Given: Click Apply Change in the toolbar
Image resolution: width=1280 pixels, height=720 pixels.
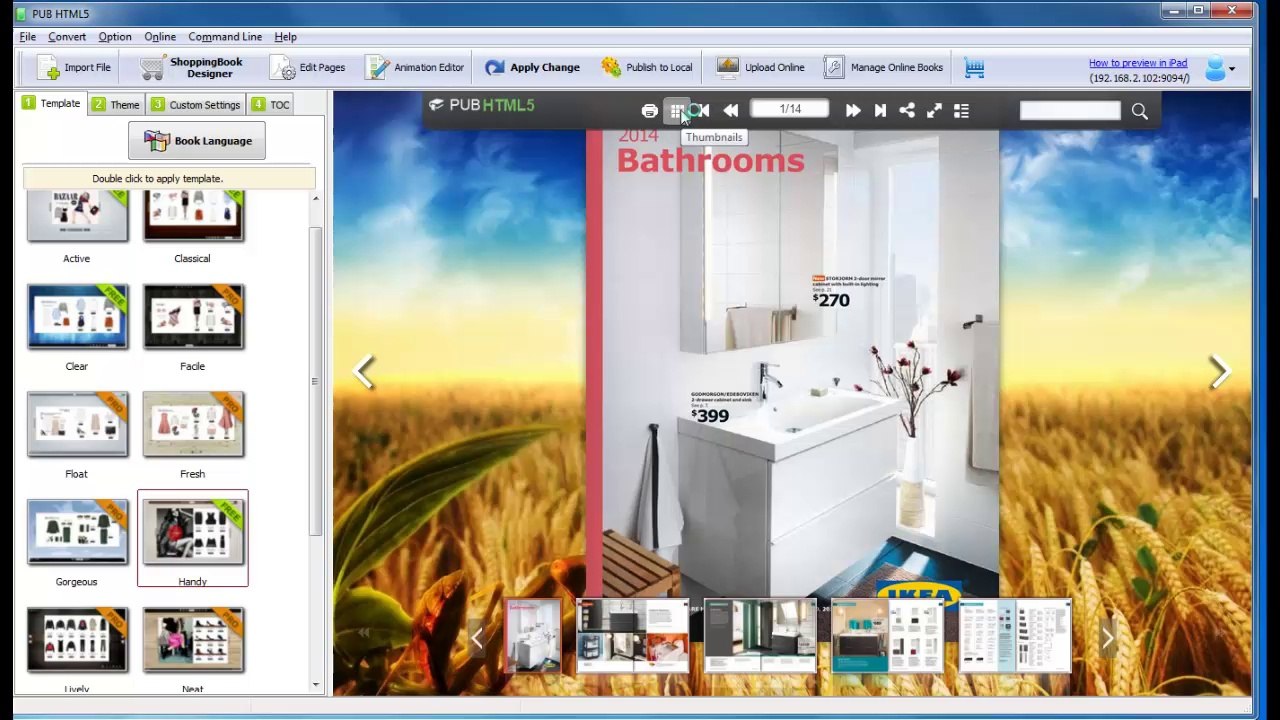Looking at the screenshot, I should [x=532, y=67].
